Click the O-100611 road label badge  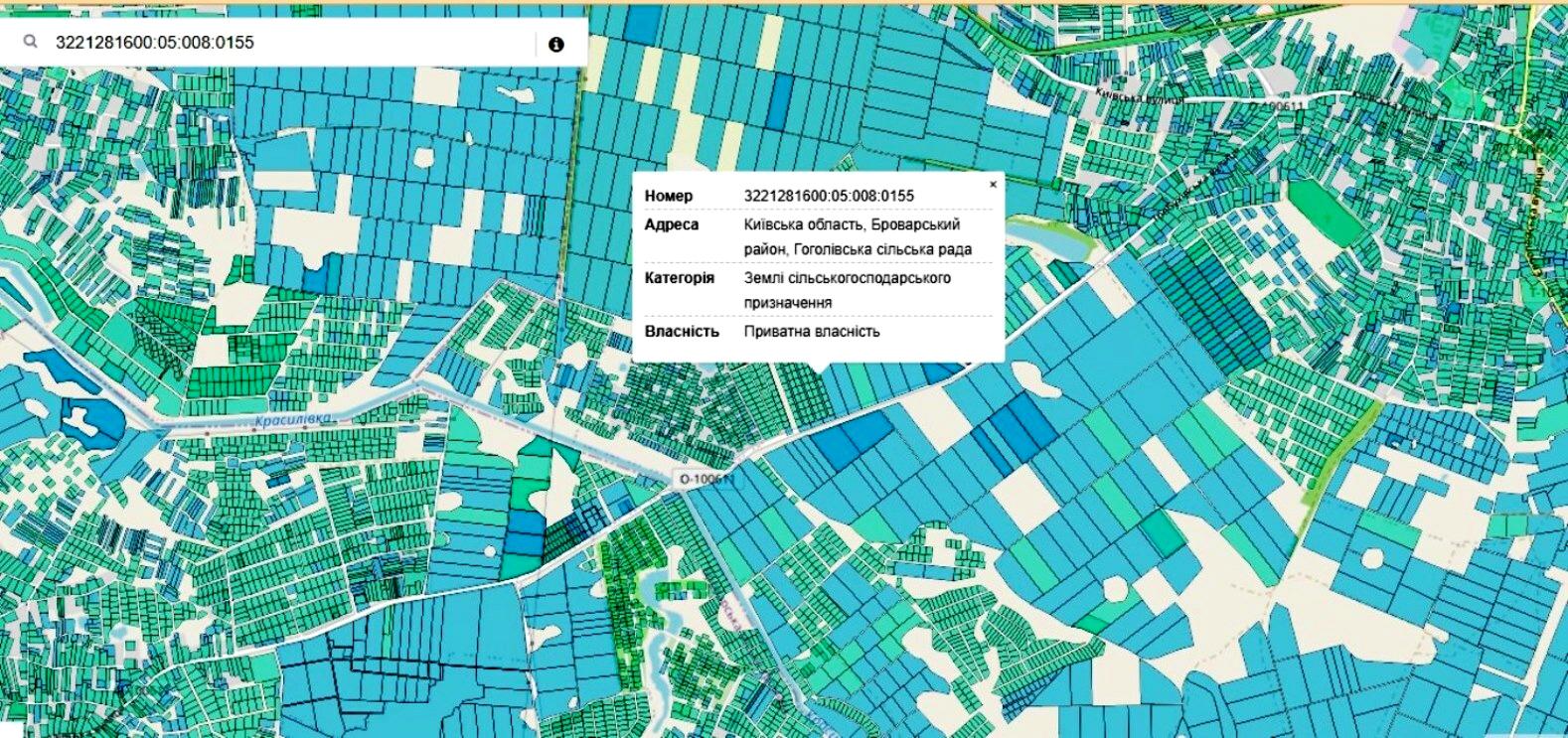click(x=706, y=479)
